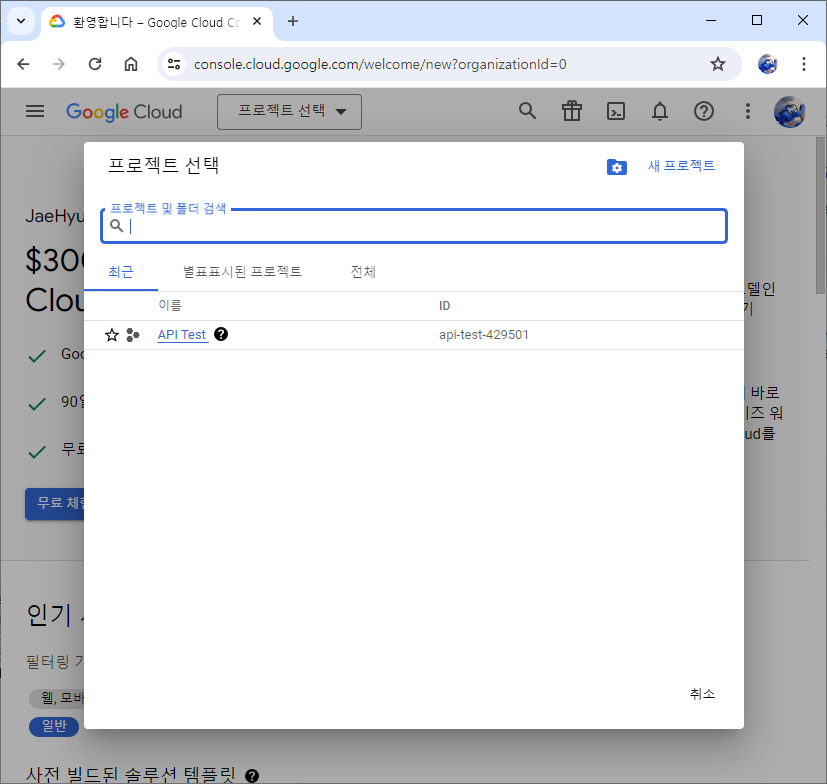Screen dimensions: 827x784
Task: Click the 새 프로젝트 link
Action: point(681,166)
